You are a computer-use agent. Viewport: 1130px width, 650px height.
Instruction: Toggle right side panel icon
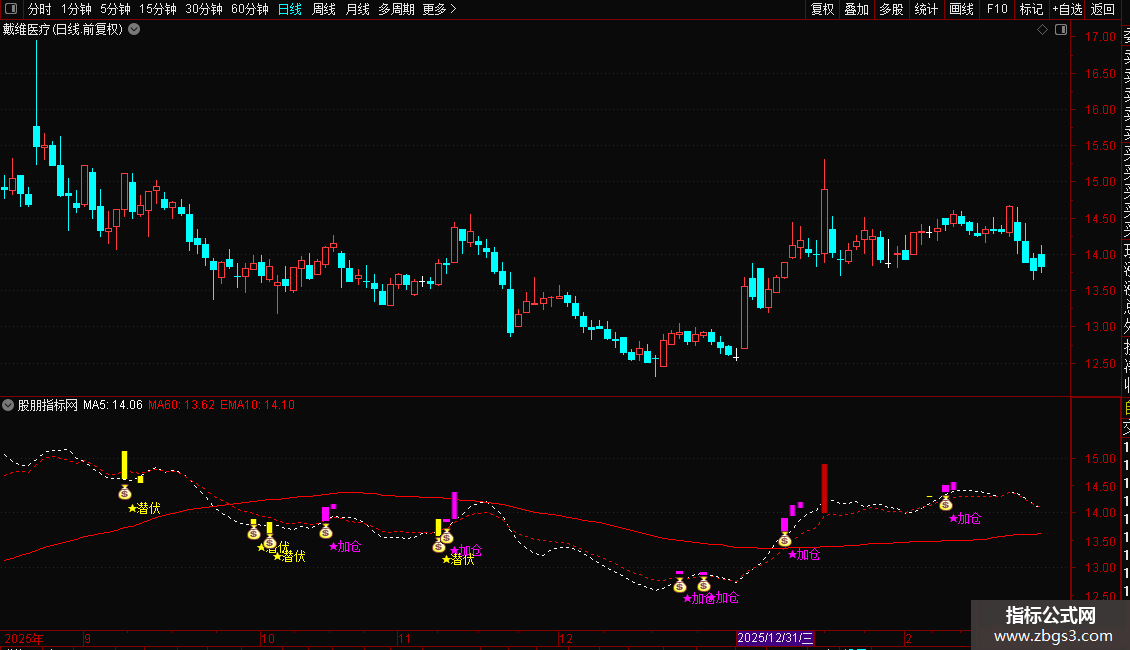(x=1061, y=30)
